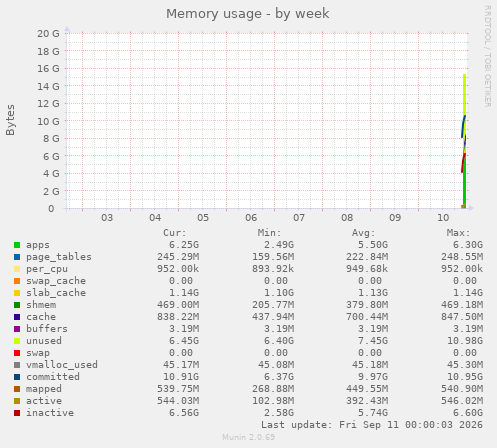Click the 'mapped' legend label
497x448 pixels.
(x=44, y=389)
